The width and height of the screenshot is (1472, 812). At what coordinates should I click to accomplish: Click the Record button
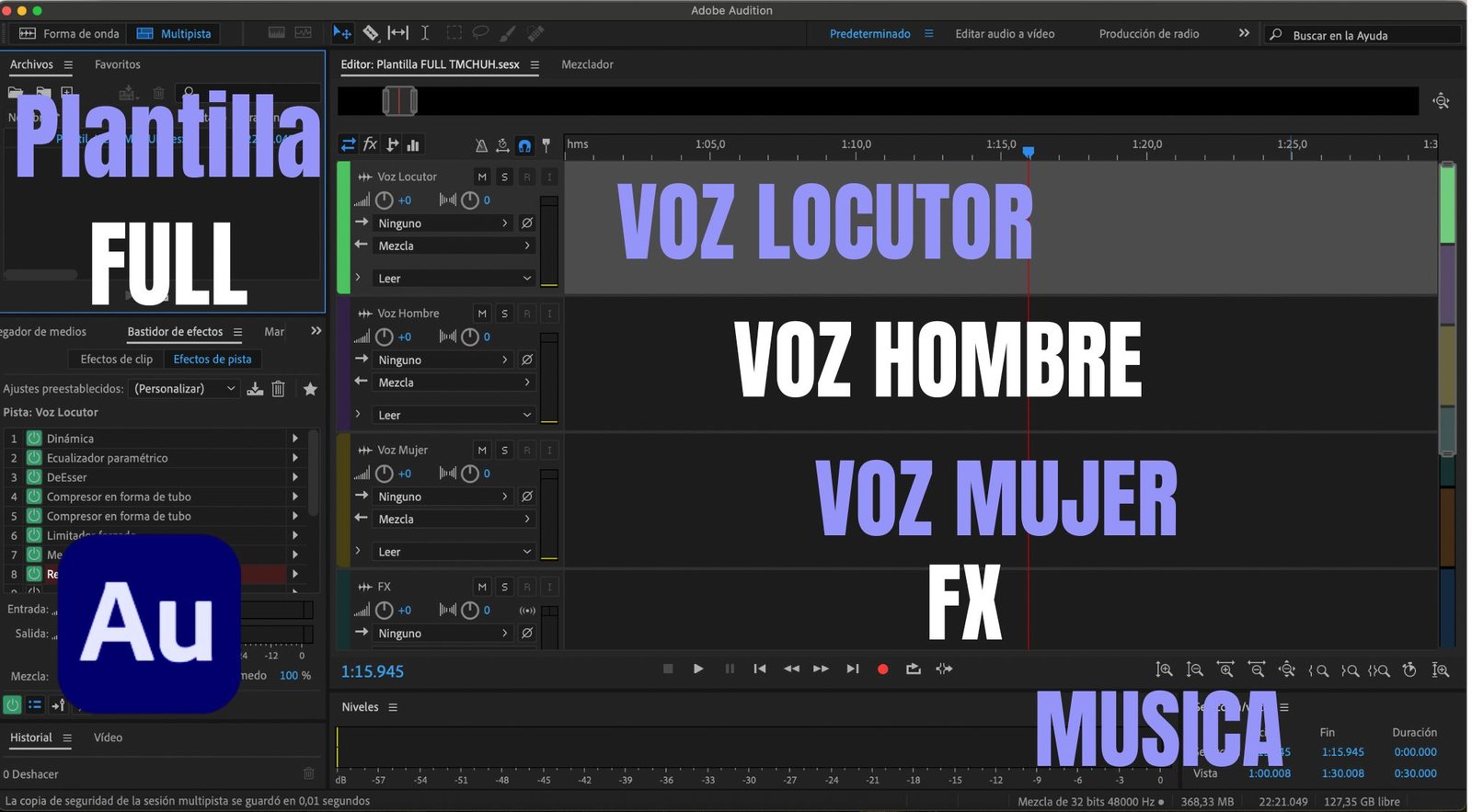coord(882,669)
